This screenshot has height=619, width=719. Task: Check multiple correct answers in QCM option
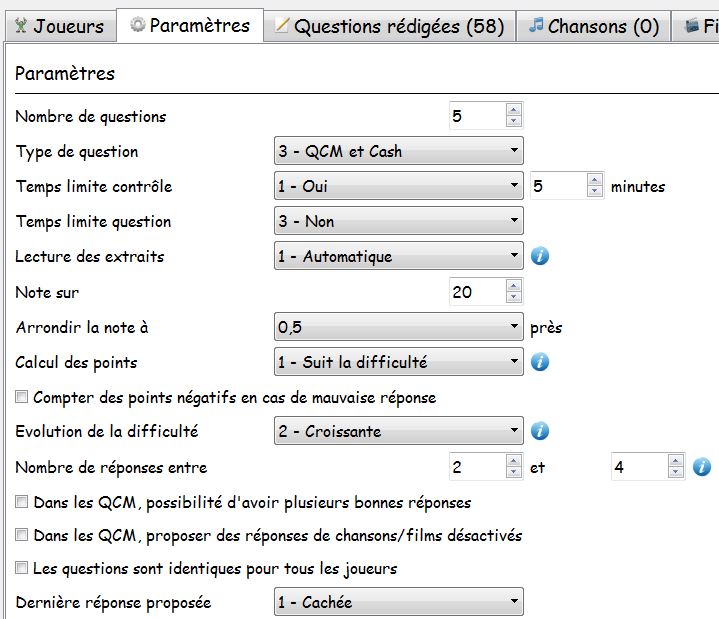click(22, 502)
